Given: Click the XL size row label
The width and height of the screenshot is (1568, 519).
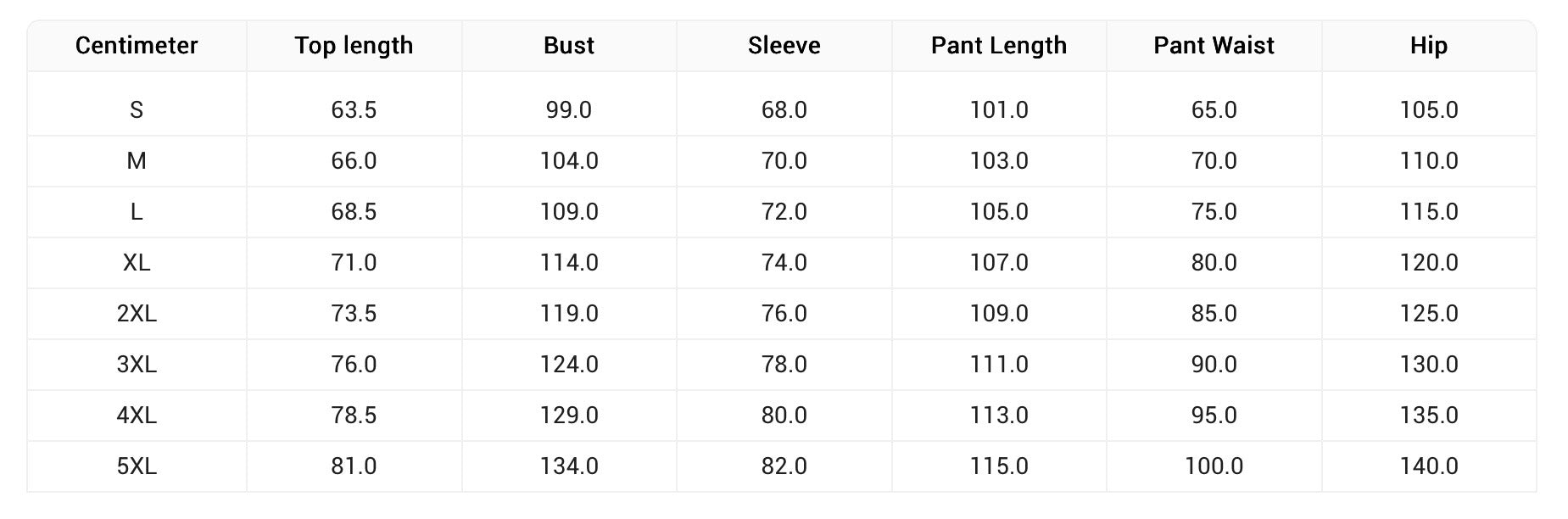Looking at the screenshot, I should 137,263.
